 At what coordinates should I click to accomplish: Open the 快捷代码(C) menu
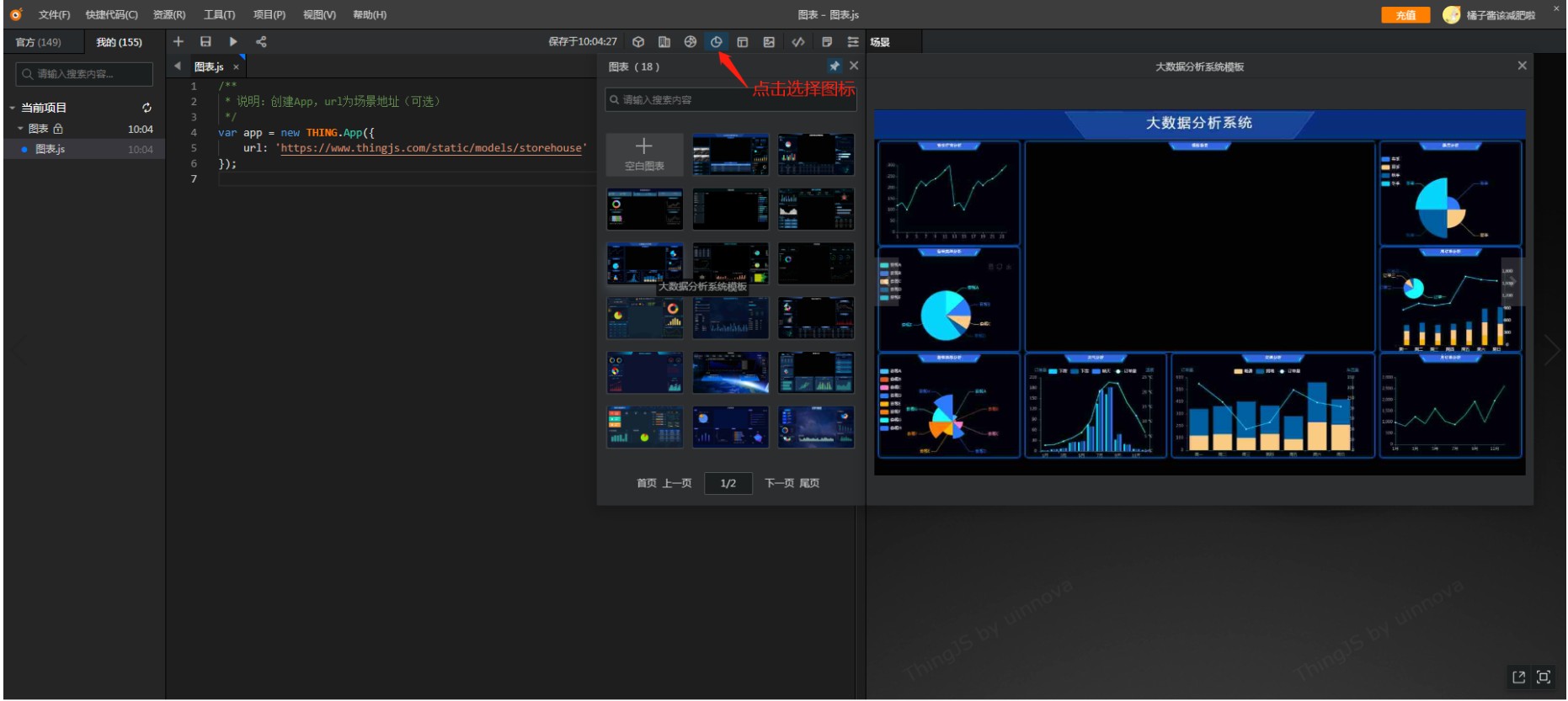(112, 15)
